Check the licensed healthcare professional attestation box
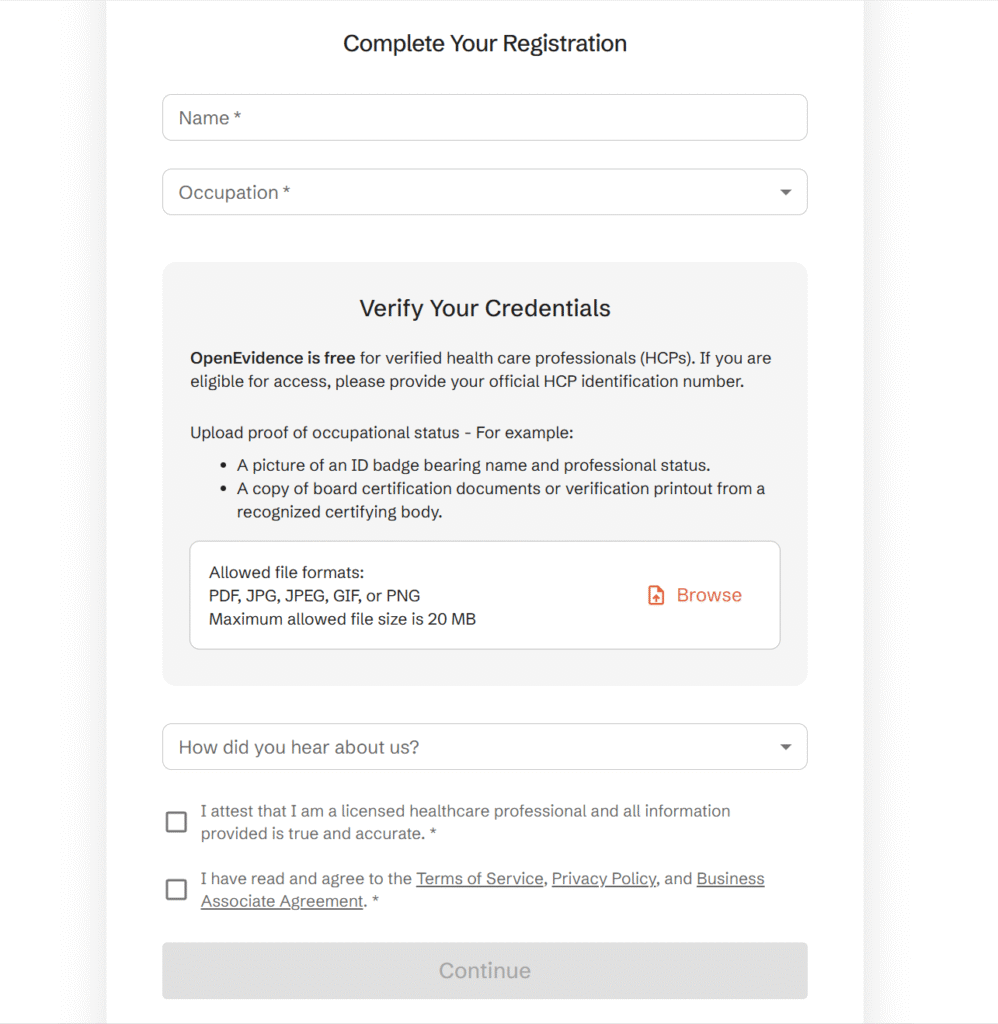This screenshot has height=1024, width=998. [176, 822]
